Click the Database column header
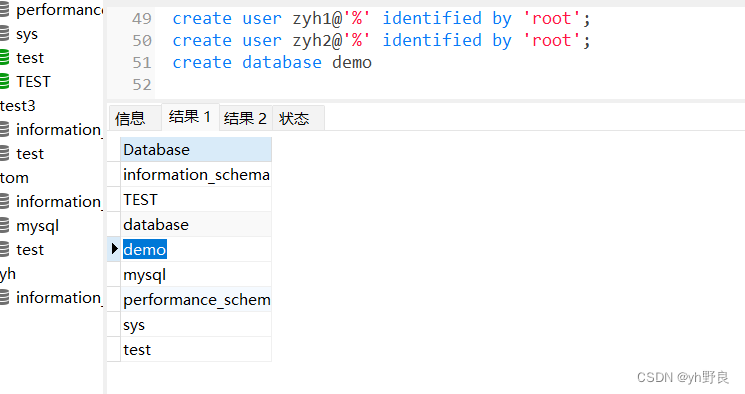The width and height of the screenshot is (745, 394). (x=196, y=150)
